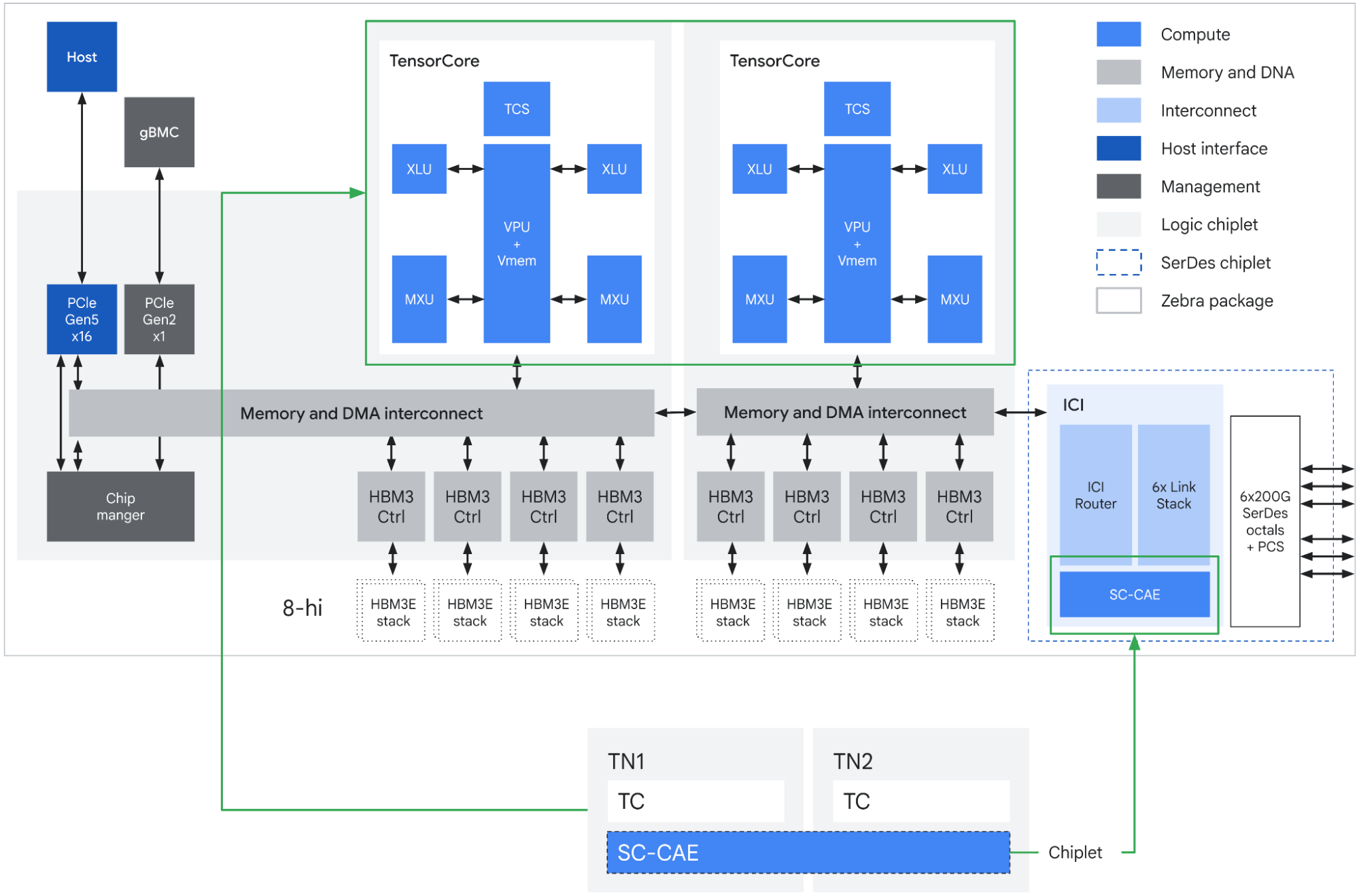Viewport: 1359px width, 896px height.
Task: Click the Management legend swatch
Action: [x=1118, y=186]
